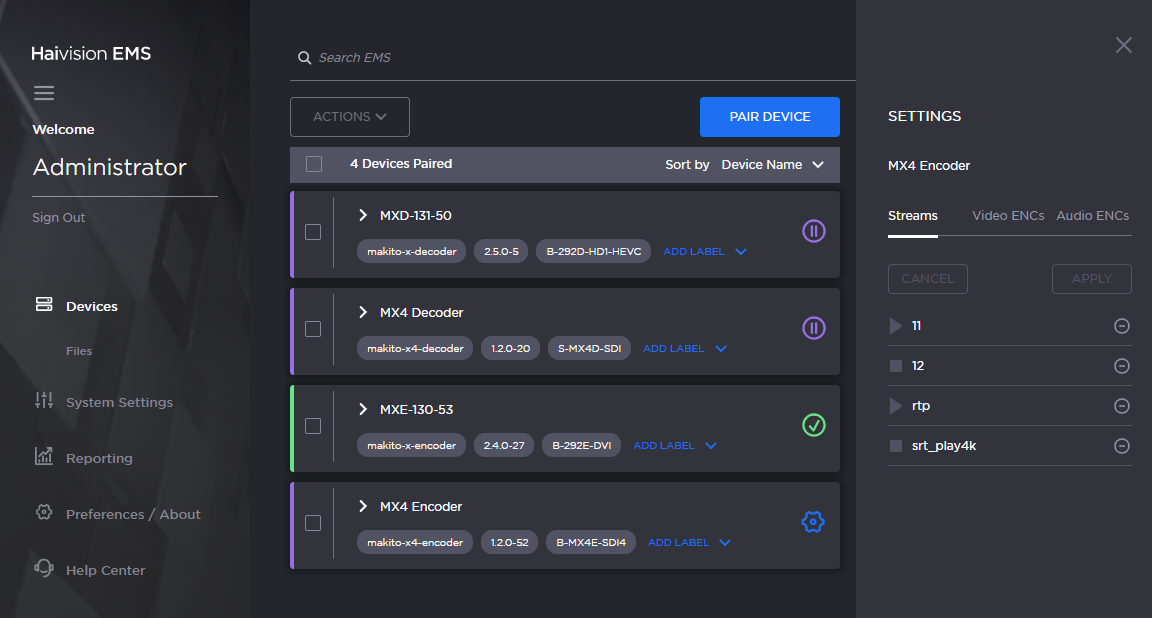Screen dimensions: 1152x618
Task: Select the checkbox for MX4 Decoder
Action: click(x=313, y=329)
